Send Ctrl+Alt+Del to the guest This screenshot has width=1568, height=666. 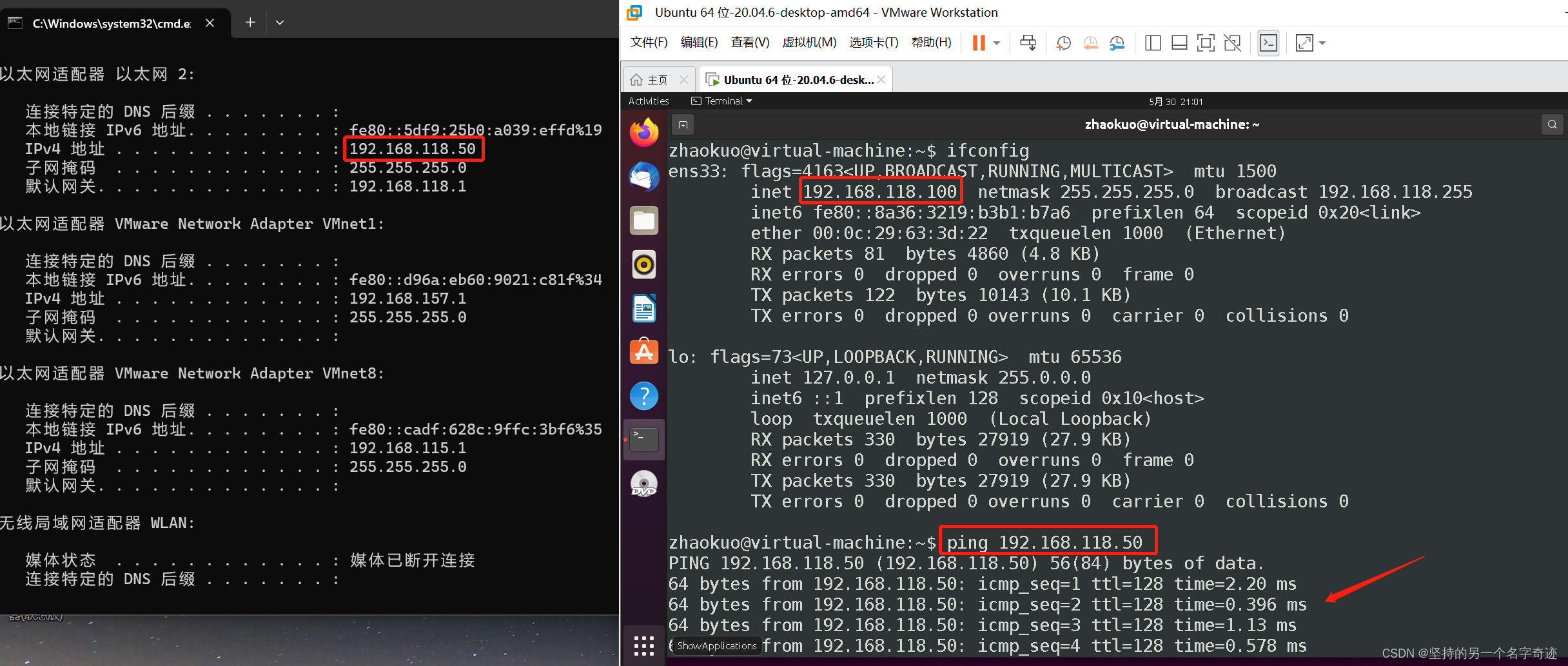(x=1028, y=43)
